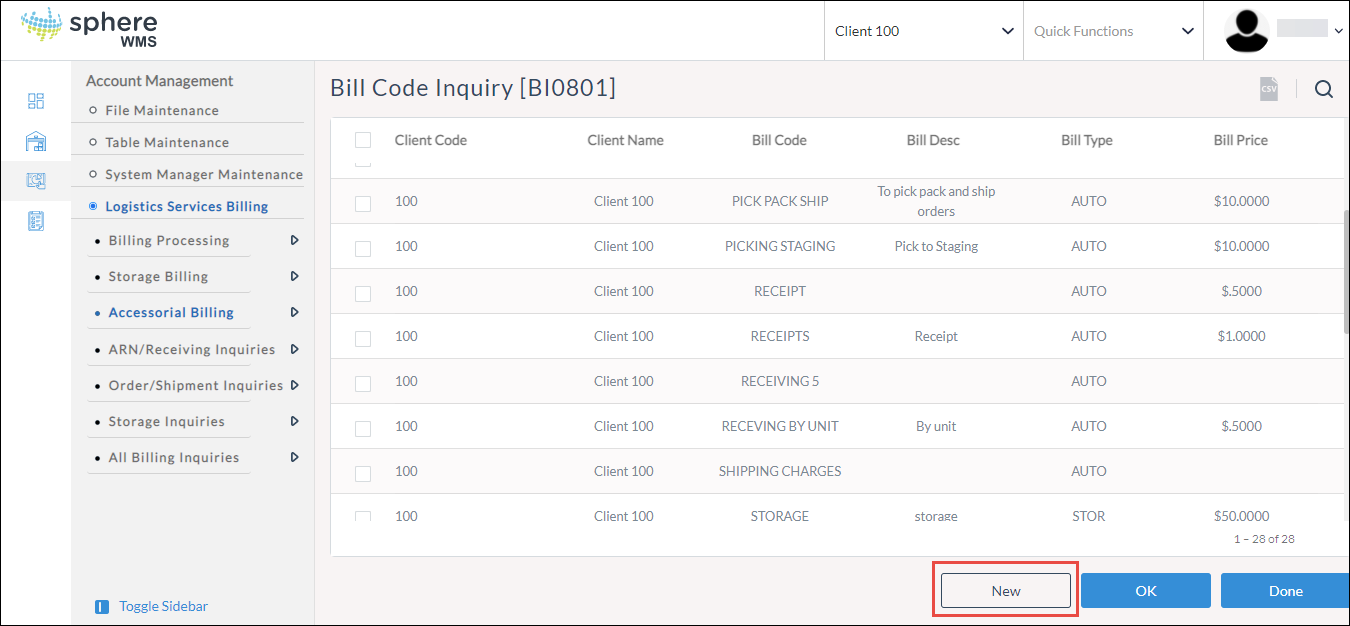The height and width of the screenshot is (626, 1350).
Task: Expand Storage Inquiries submenu arrow
Action: [294, 421]
